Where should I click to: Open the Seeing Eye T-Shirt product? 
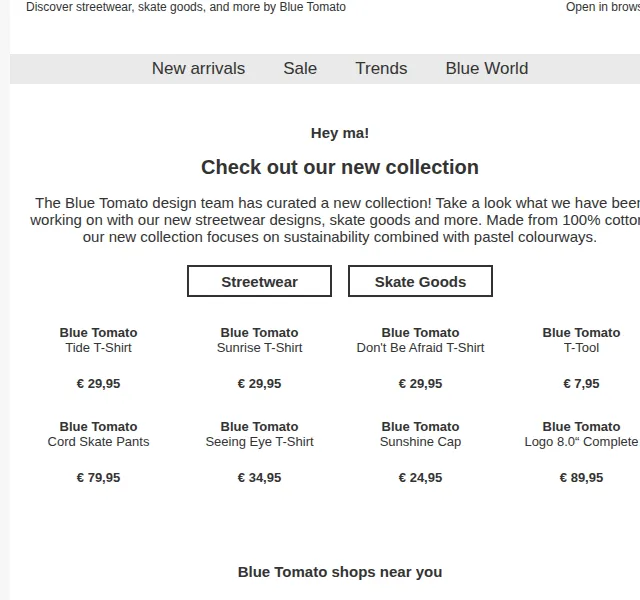coord(260,442)
